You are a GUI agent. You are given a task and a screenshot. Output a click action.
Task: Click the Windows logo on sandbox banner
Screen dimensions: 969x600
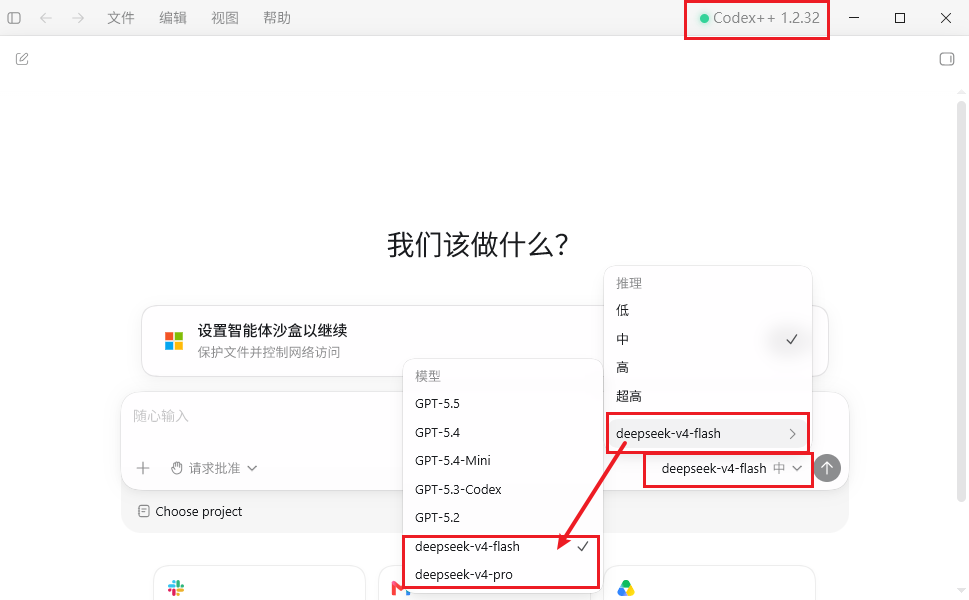(x=174, y=340)
